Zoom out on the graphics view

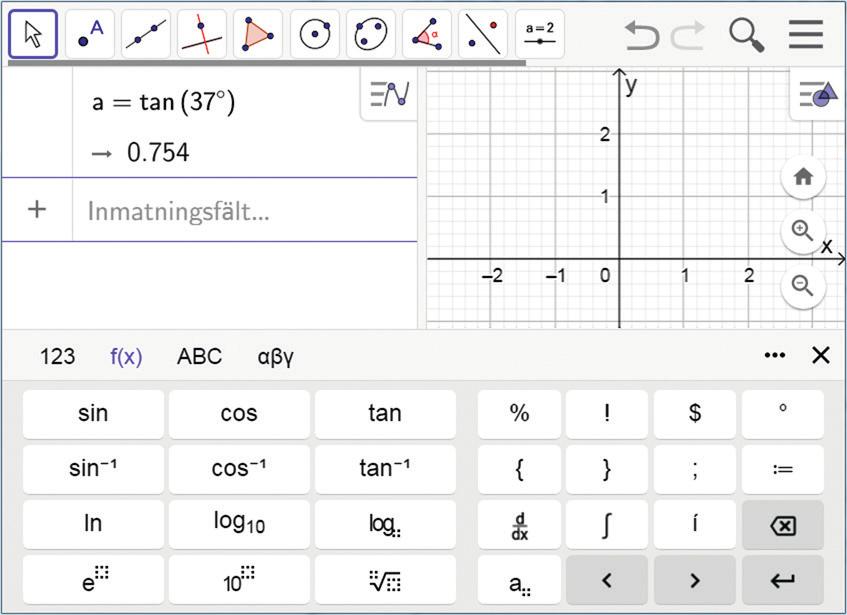point(803,286)
